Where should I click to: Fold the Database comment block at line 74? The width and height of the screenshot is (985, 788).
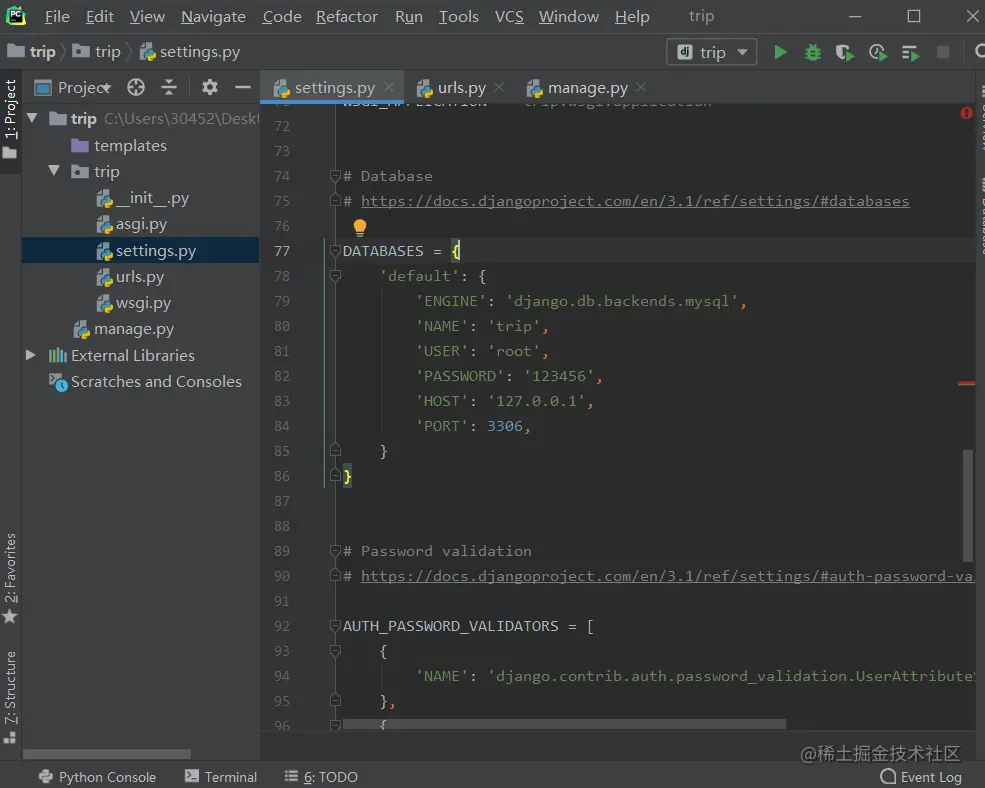click(x=335, y=176)
